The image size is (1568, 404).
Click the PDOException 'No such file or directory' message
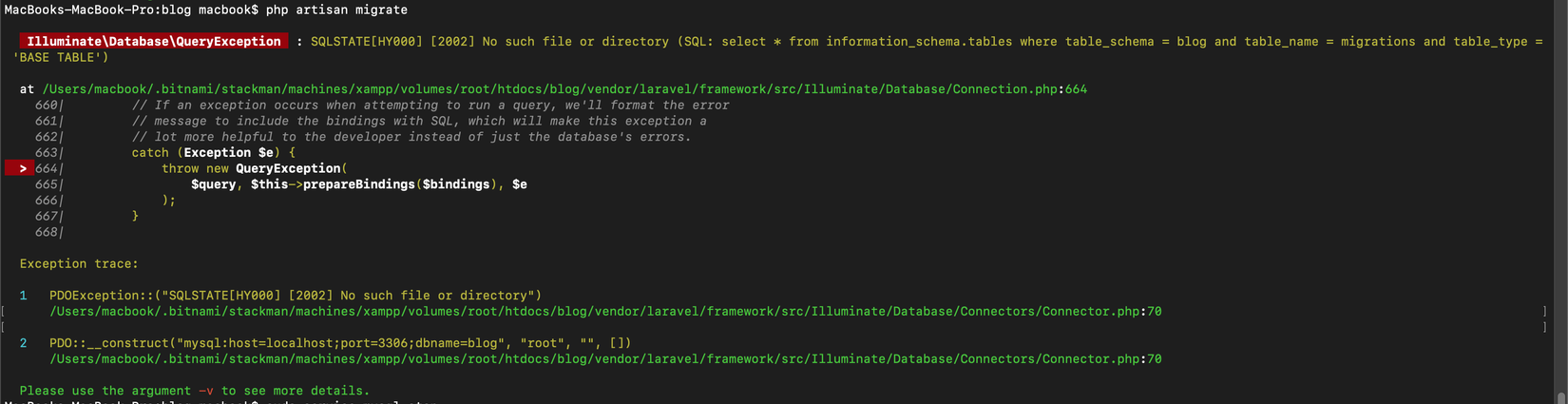coord(296,296)
